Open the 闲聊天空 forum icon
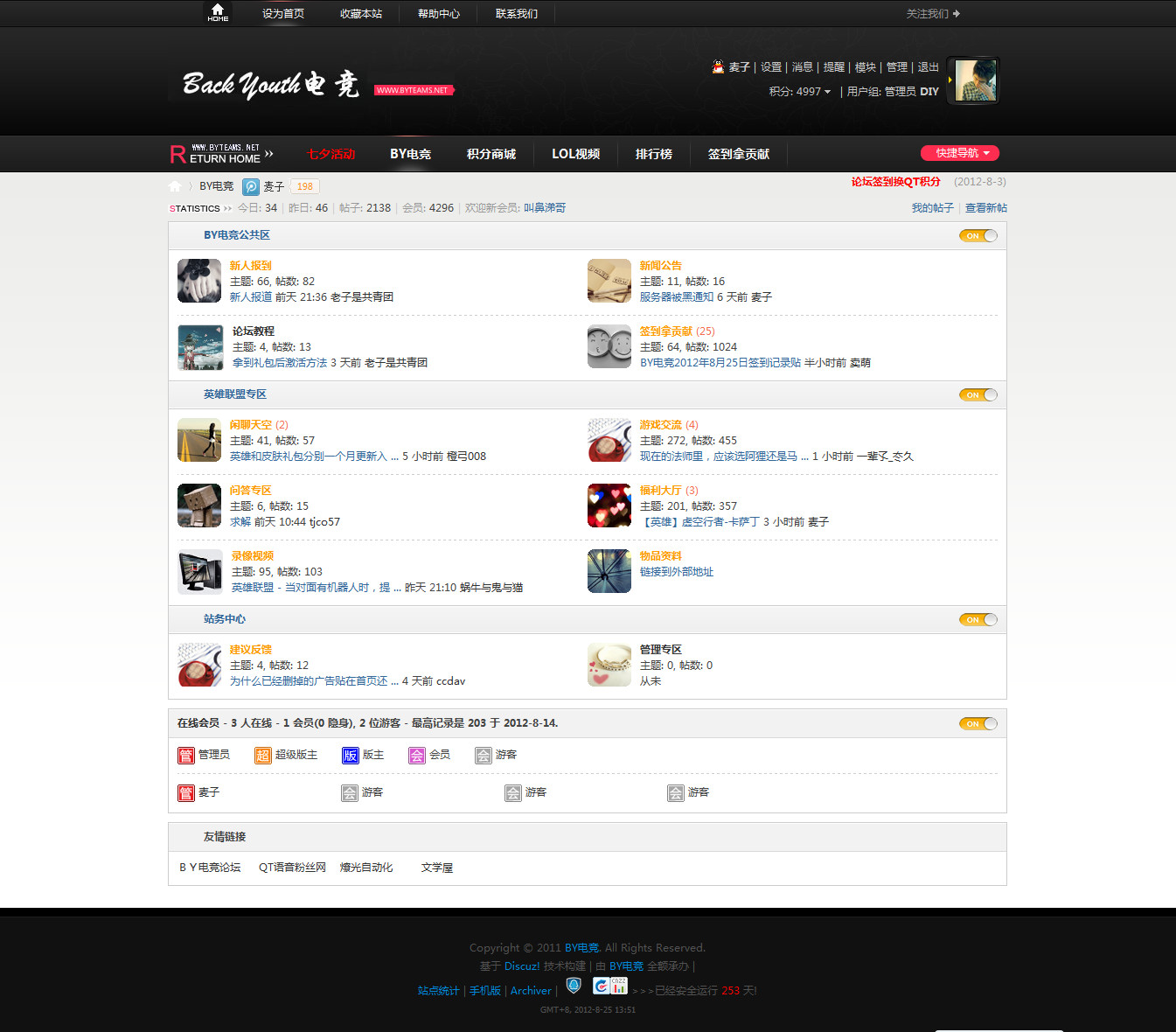Screen dimensions: 1176x1032 (199, 440)
